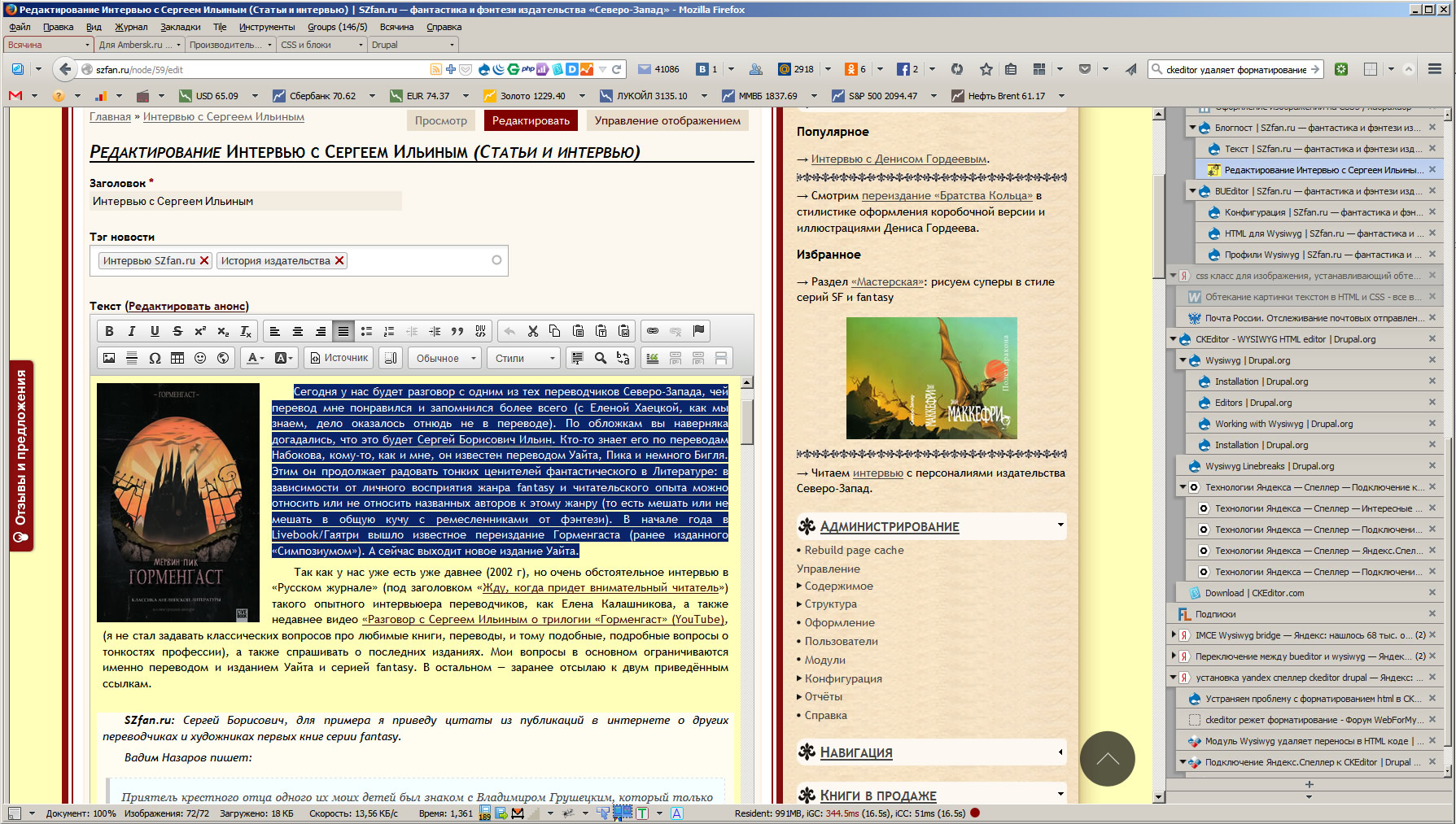Screen dimensions: 1456x824
Task: Expand the Навигация block
Action: tap(1060, 752)
